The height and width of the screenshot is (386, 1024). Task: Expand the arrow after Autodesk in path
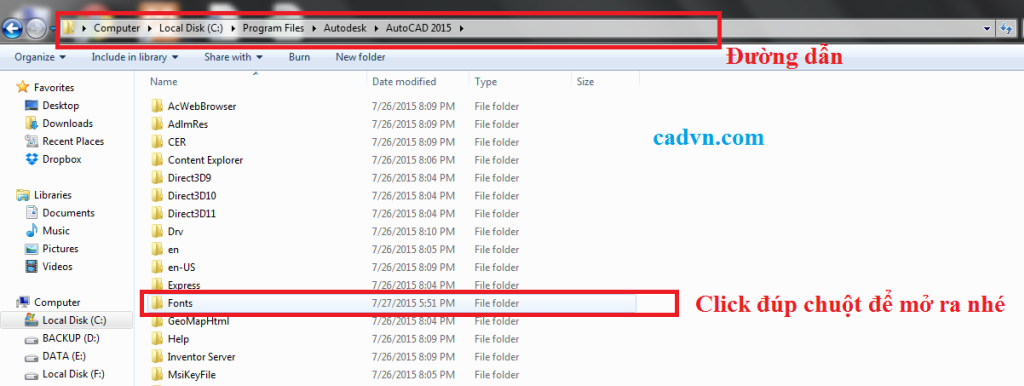pos(376,29)
